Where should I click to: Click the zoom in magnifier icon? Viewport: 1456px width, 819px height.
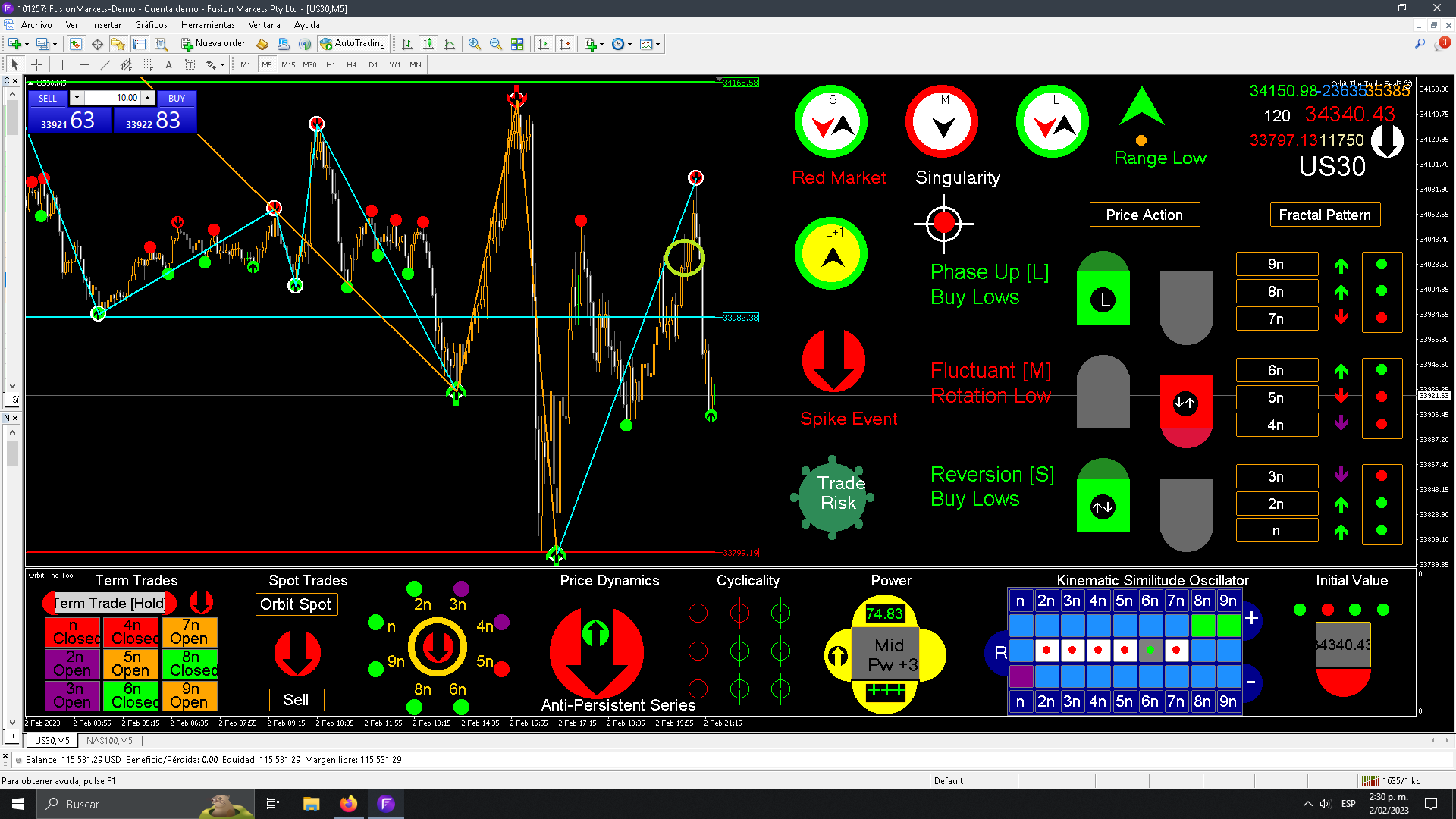click(475, 44)
